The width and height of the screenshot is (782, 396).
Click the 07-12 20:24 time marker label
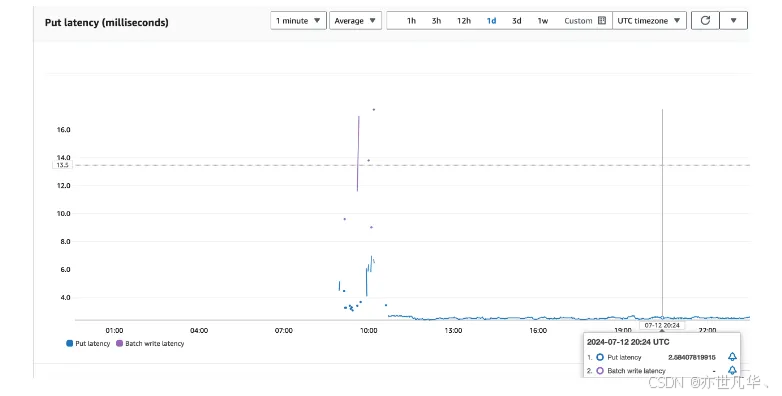(x=662, y=325)
